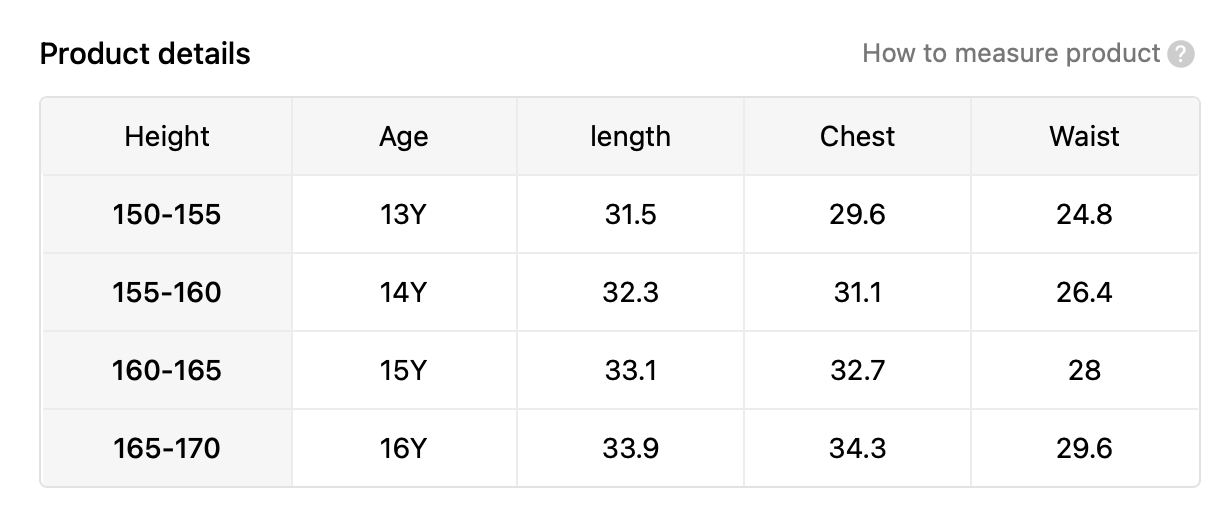Viewport: 1224px width, 512px height.
Task: Click the Waist column header
Action: [x=1084, y=136]
